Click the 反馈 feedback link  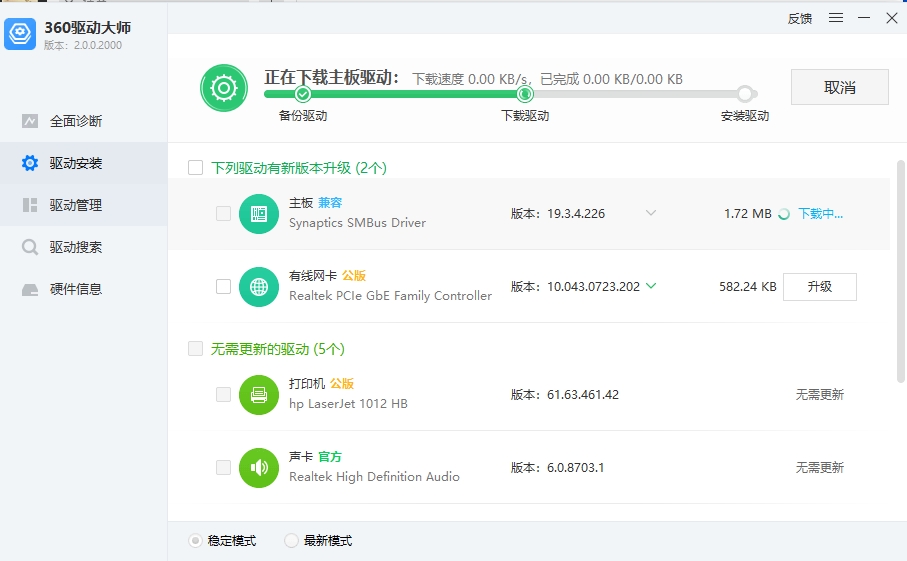pyautogui.click(x=800, y=19)
